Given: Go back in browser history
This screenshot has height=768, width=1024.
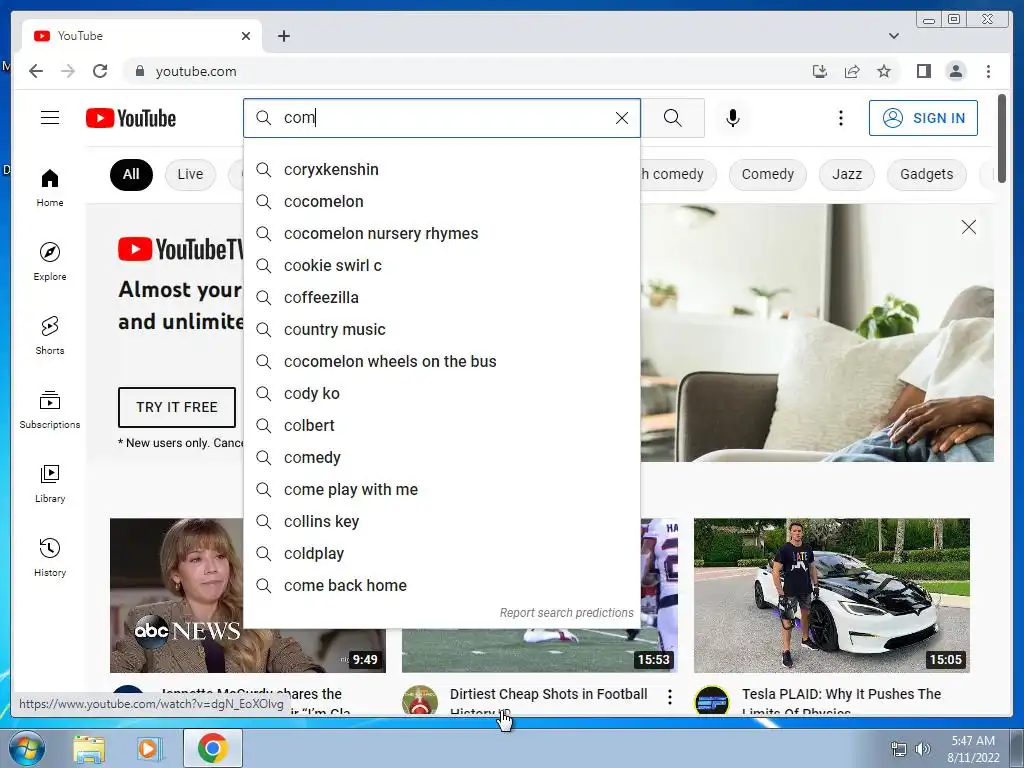Looking at the screenshot, I should pos(36,71).
